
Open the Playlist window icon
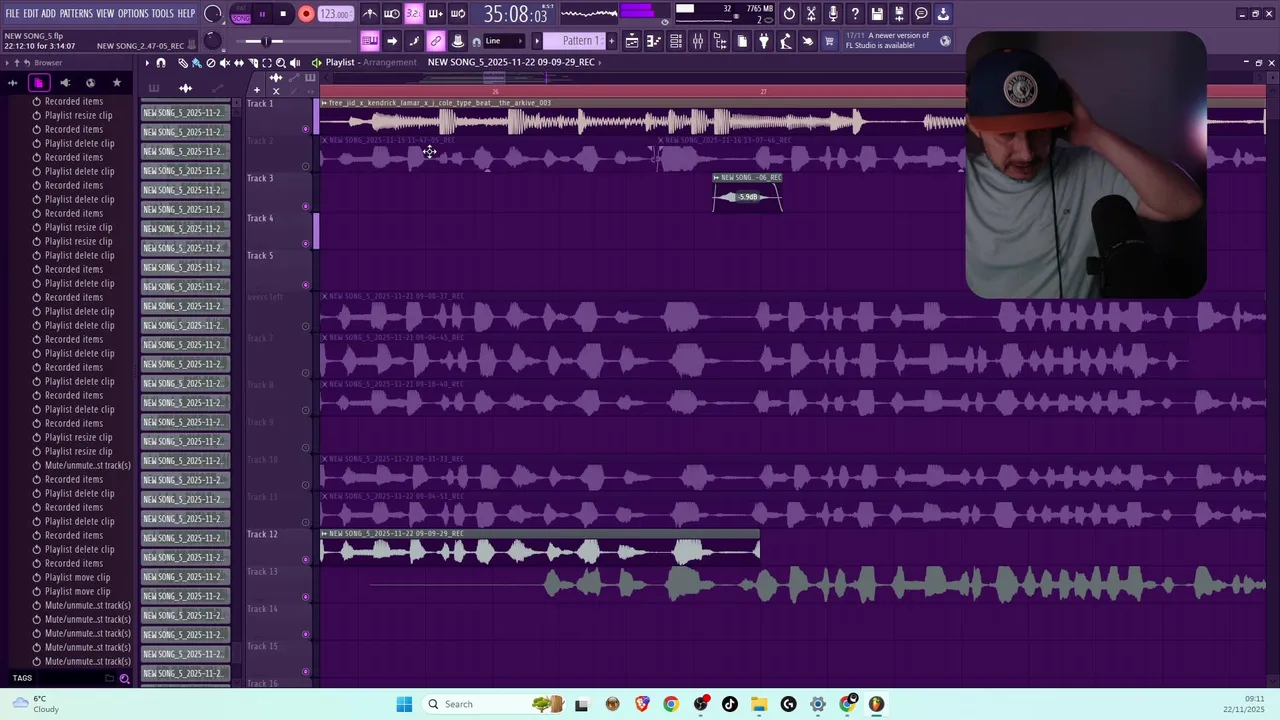click(x=632, y=41)
